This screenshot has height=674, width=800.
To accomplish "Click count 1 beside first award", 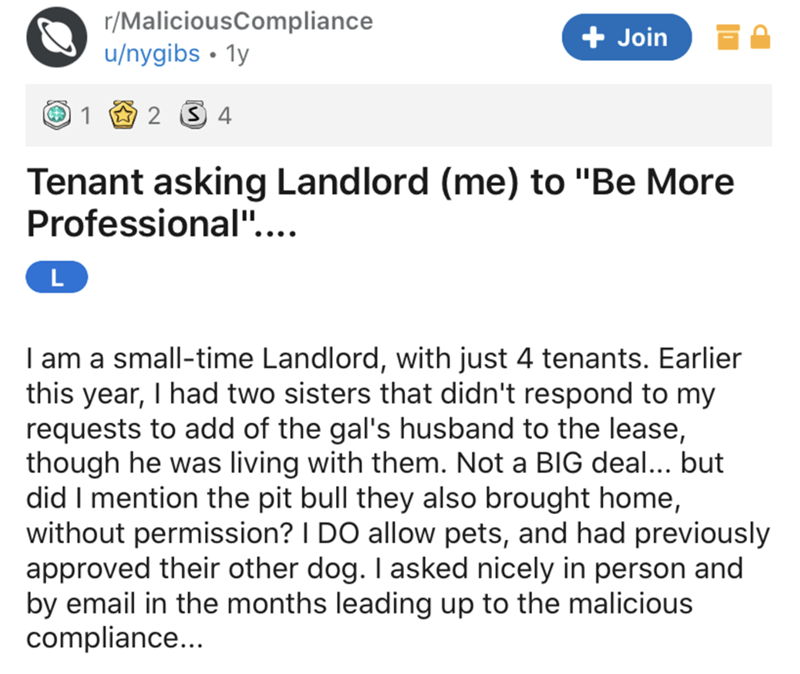I will point(87,116).
